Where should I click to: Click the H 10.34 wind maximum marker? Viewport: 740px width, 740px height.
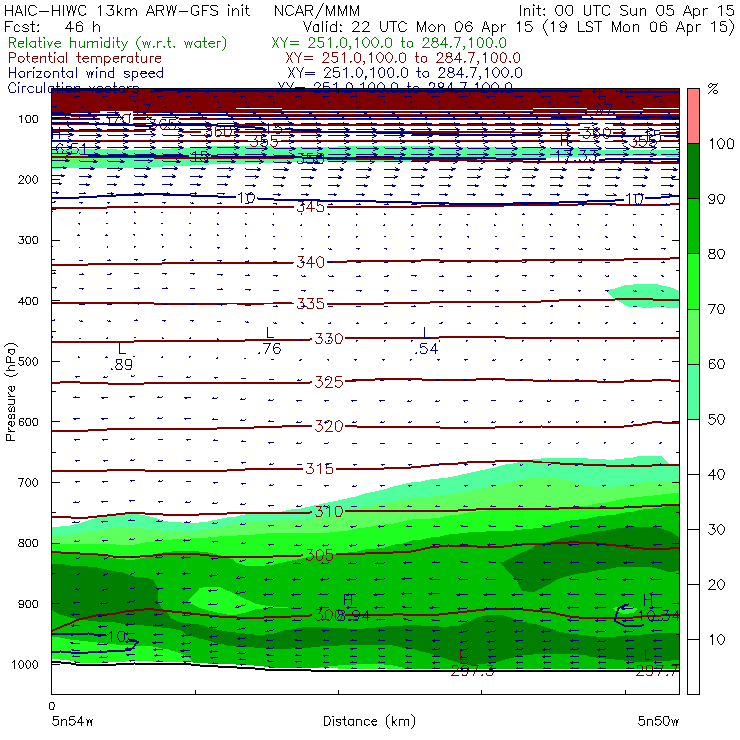pos(658,608)
